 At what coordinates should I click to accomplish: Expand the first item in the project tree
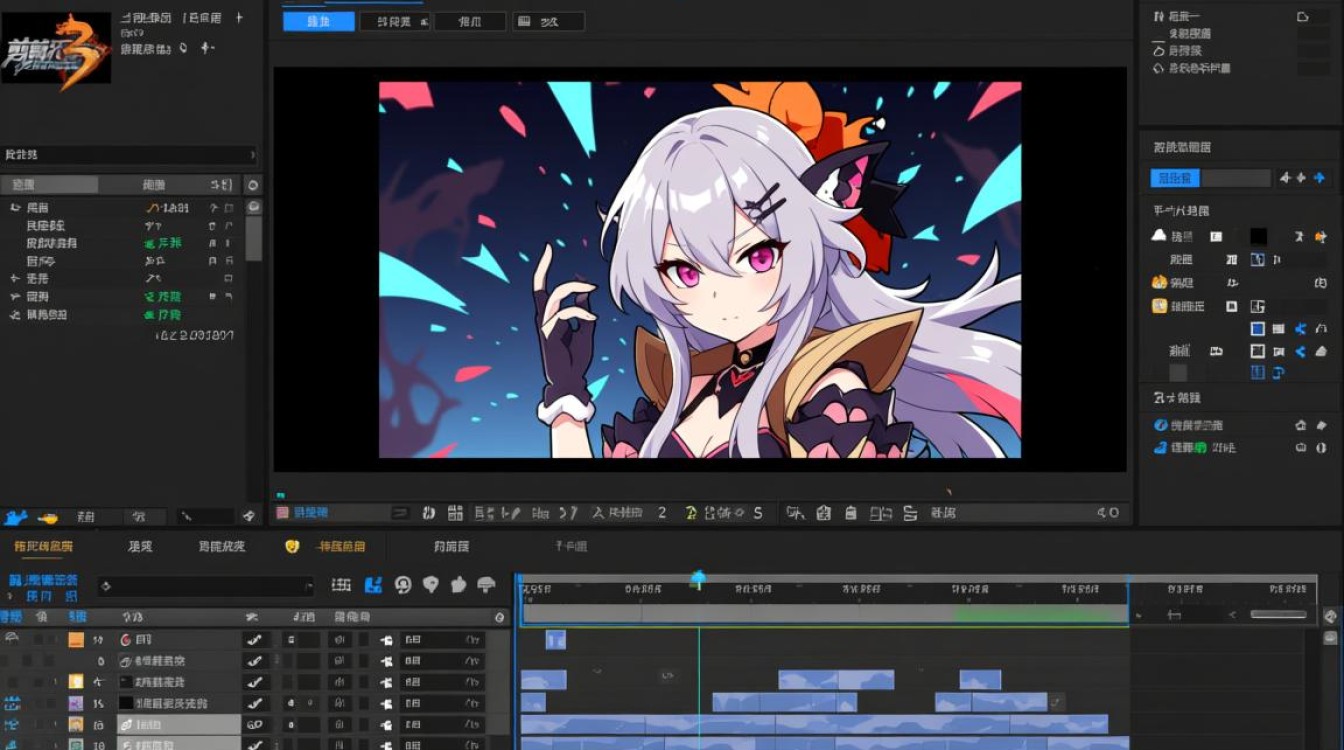point(15,207)
